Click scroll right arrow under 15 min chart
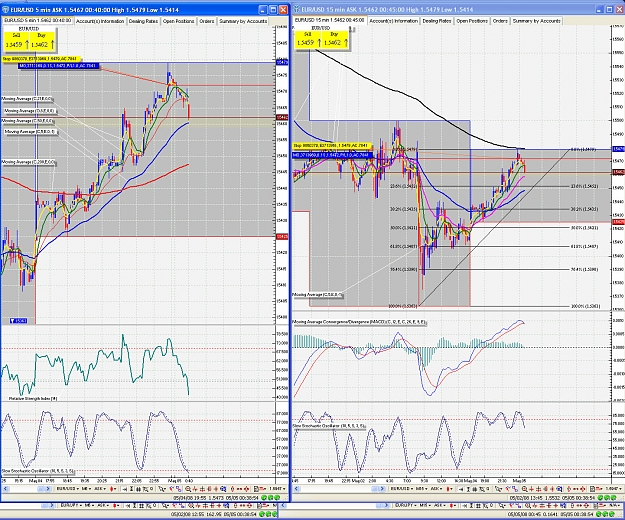The height and width of the screenshot is (520, 625). (382, 489)
